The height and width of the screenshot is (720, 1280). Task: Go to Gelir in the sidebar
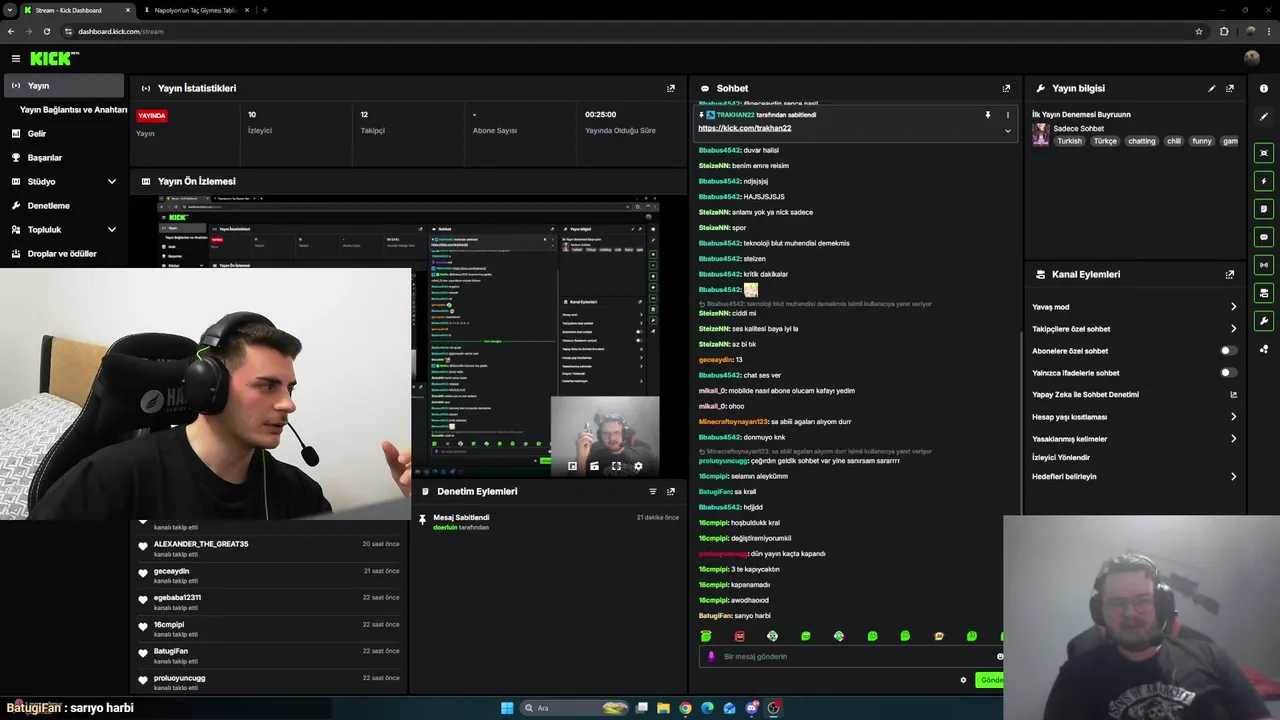[x=65, y=134]
